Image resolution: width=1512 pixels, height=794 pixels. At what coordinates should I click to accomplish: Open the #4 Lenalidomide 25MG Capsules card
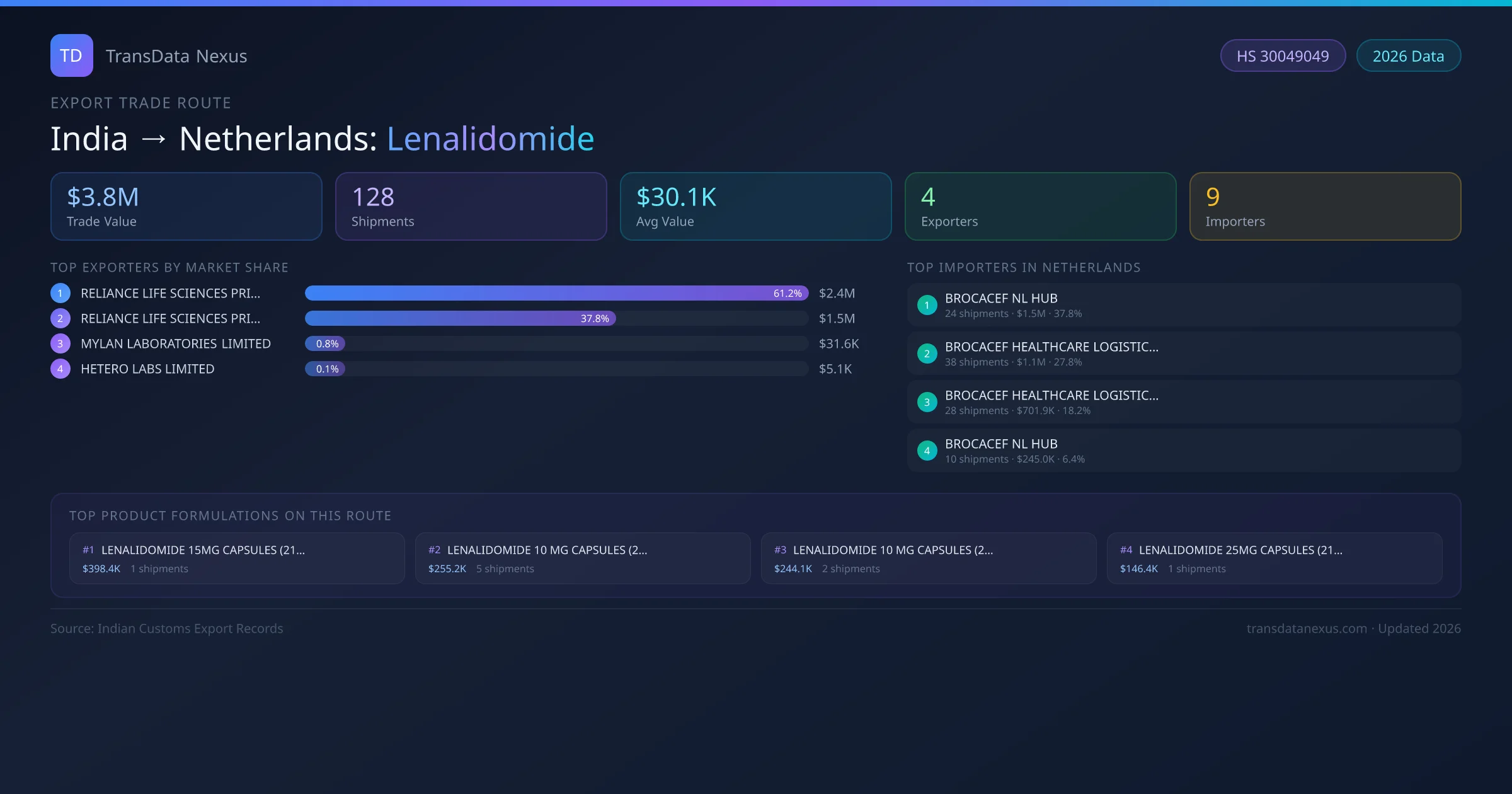[x=1274, y=558]
